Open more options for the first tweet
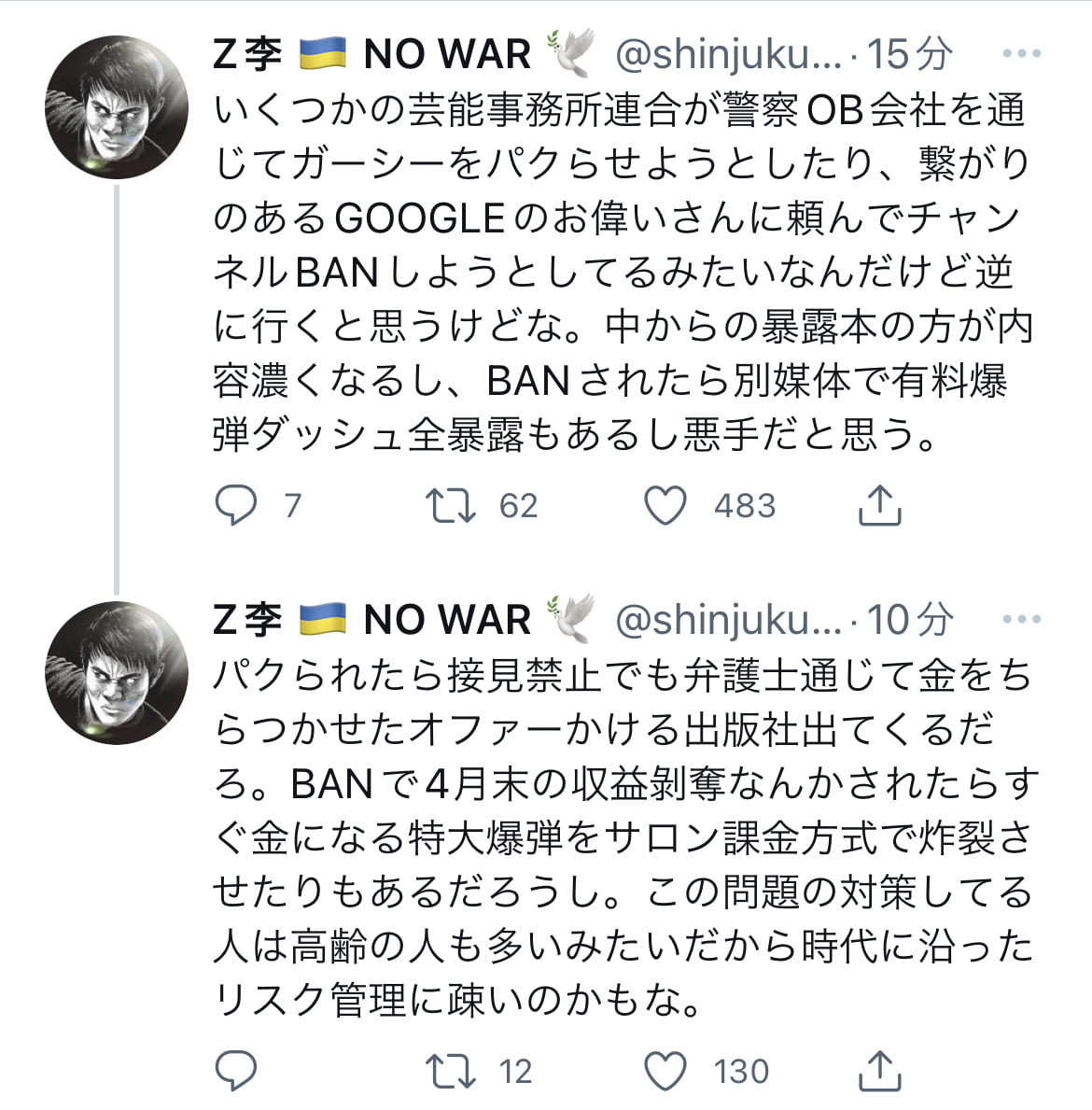Image resolution: width=1092 pixels, height=1110 pixels. (x=1021, y=54)
